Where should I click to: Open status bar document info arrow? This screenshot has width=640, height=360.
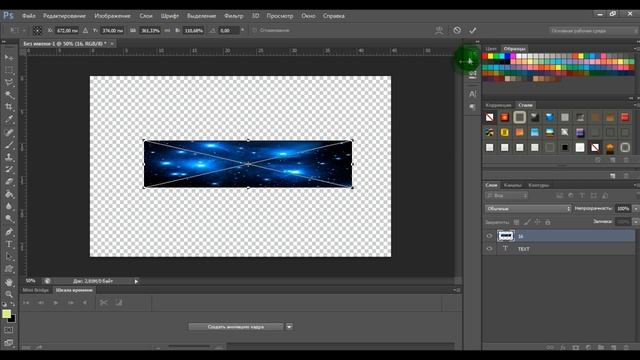136,281
